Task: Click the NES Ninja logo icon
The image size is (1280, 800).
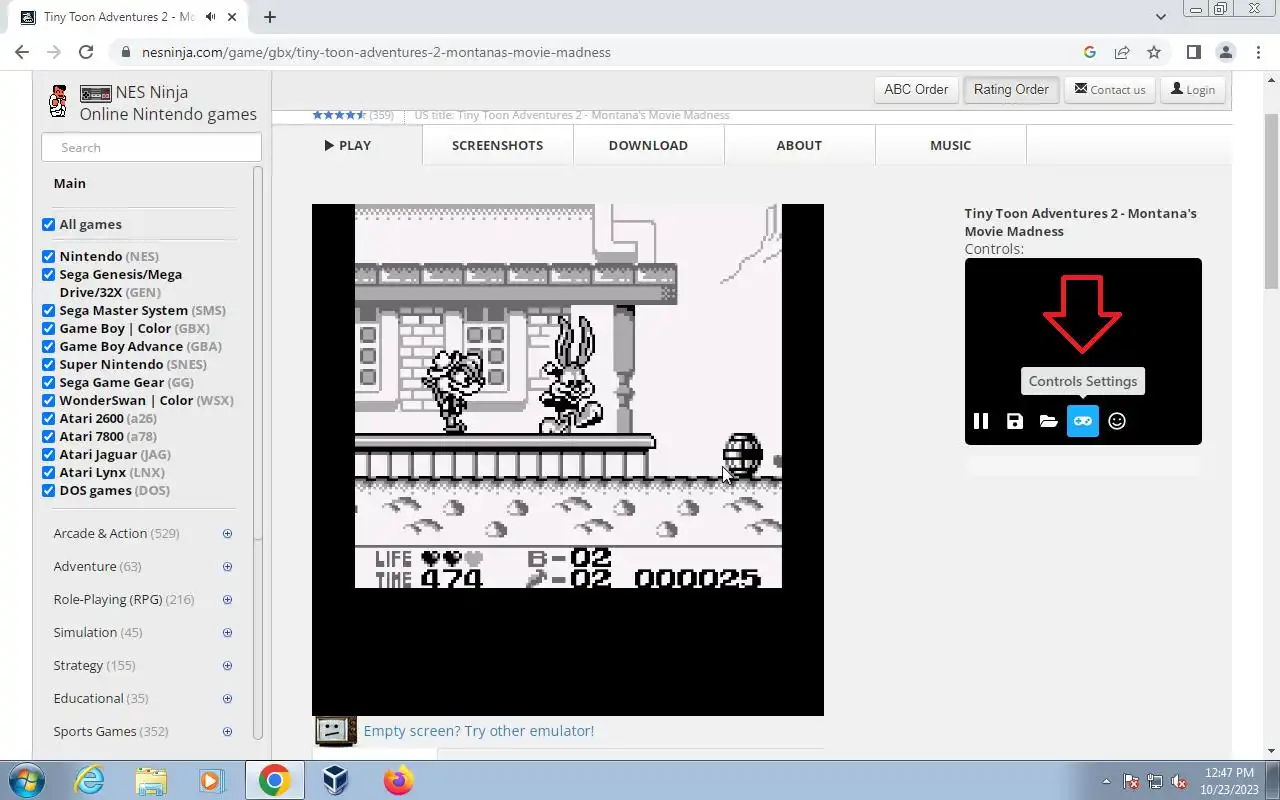Action: pos(59,102)
